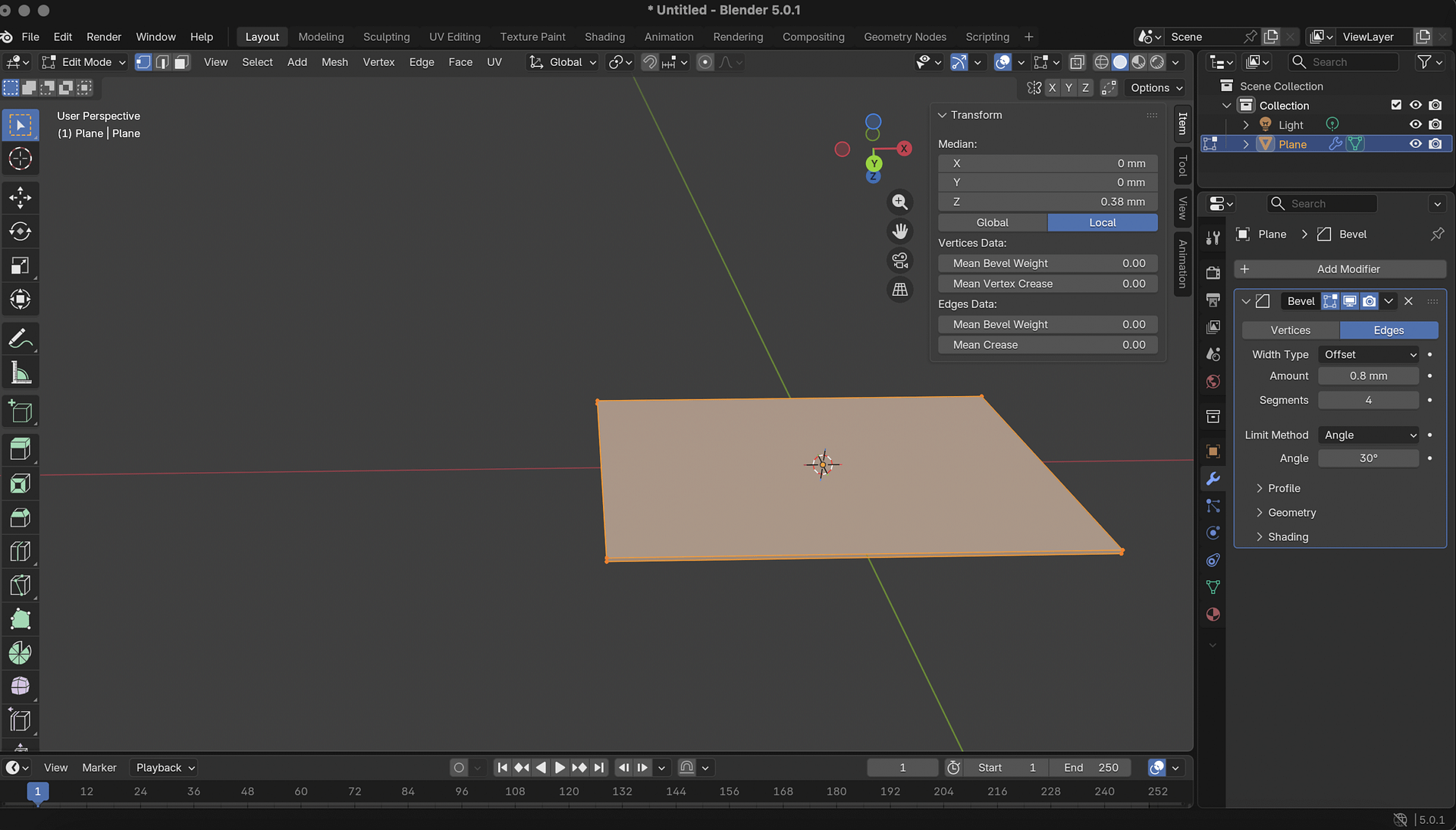Switch to face select mode
This screenshot has height=830, width=1456.
pos(181,62)
